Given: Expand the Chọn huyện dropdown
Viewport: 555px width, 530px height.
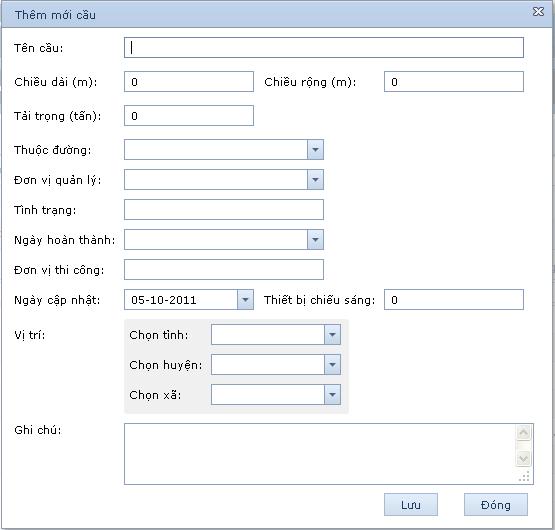Looking at the screenshot, I should click(332, 365).
